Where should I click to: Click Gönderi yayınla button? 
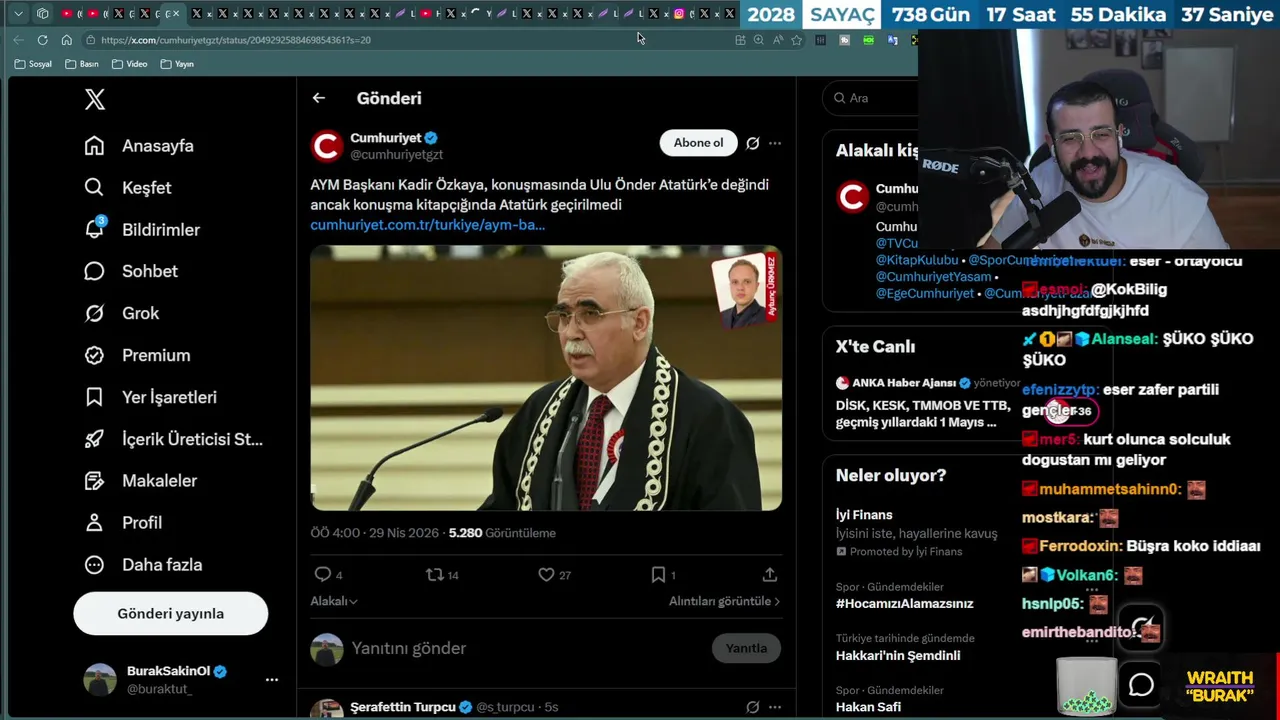coord(171,614)
